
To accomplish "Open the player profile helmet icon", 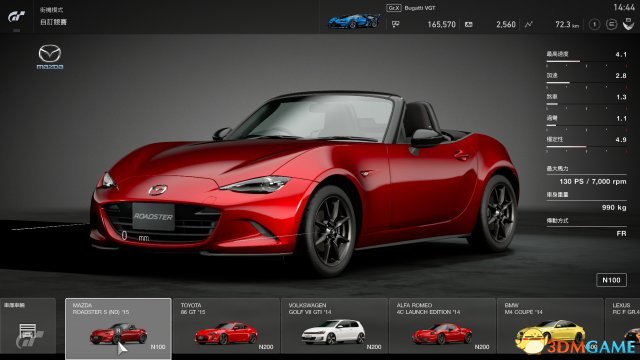I will point(629,24).
